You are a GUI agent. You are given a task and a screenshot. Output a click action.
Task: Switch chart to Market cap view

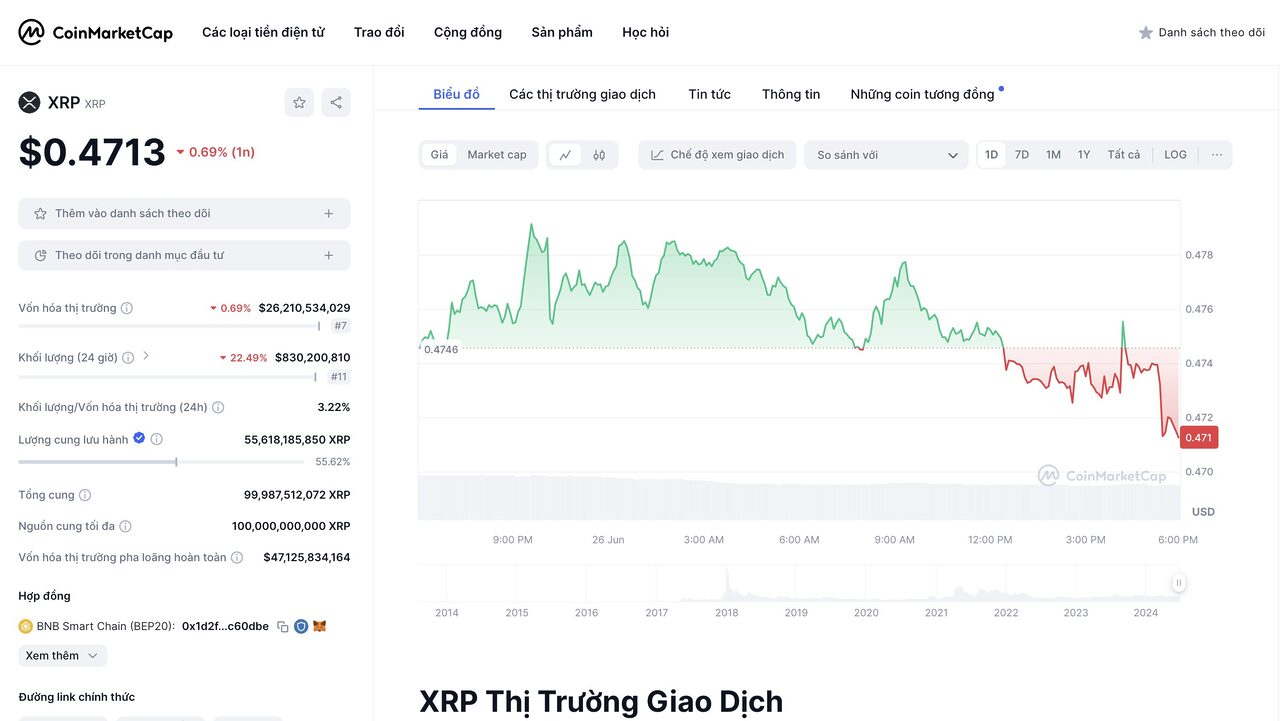pos(497,155)
